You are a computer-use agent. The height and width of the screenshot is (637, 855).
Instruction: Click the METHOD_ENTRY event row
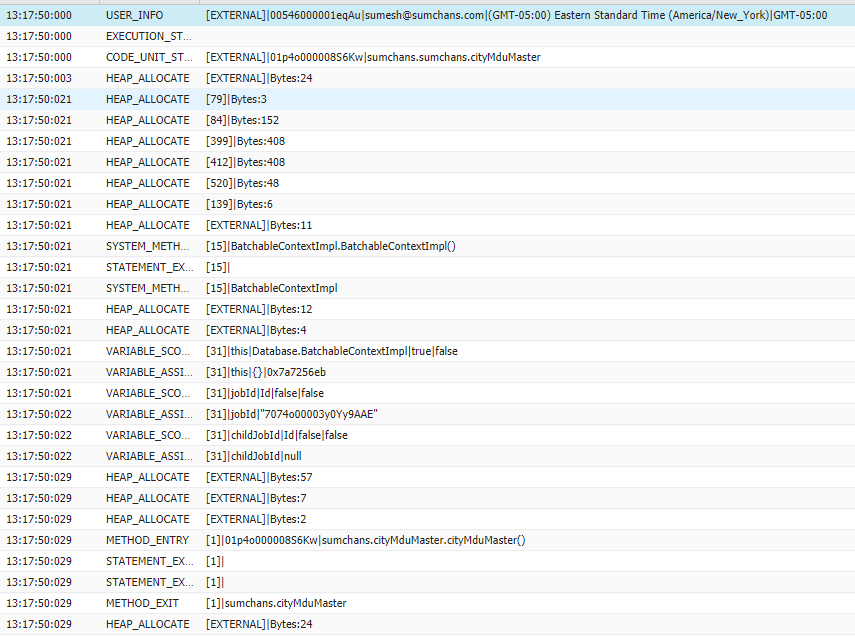(142, 541)
